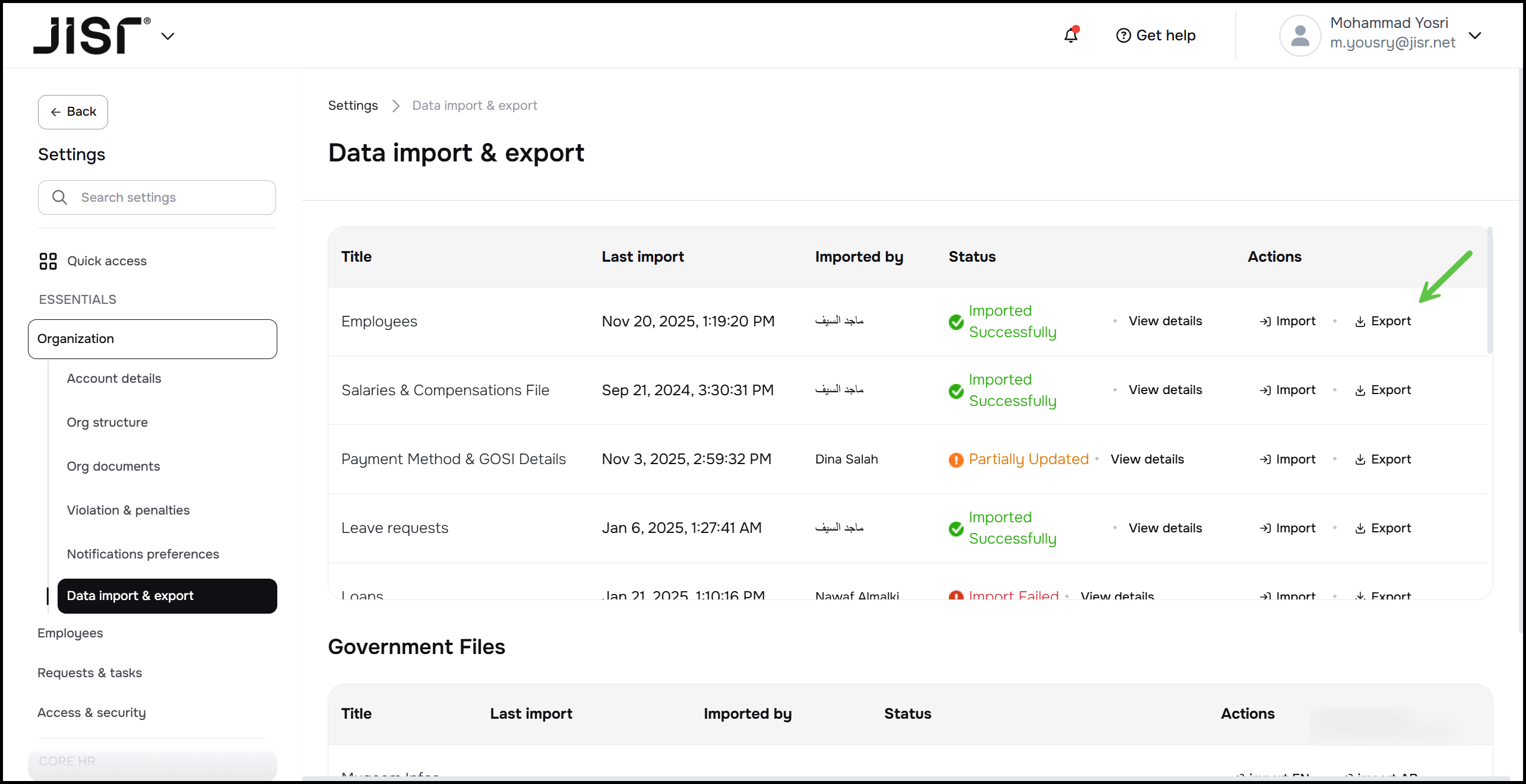Click the Quick access grid icon
Image resolution: width=1526 pixels, height=784 pixels.
[48, 261]
